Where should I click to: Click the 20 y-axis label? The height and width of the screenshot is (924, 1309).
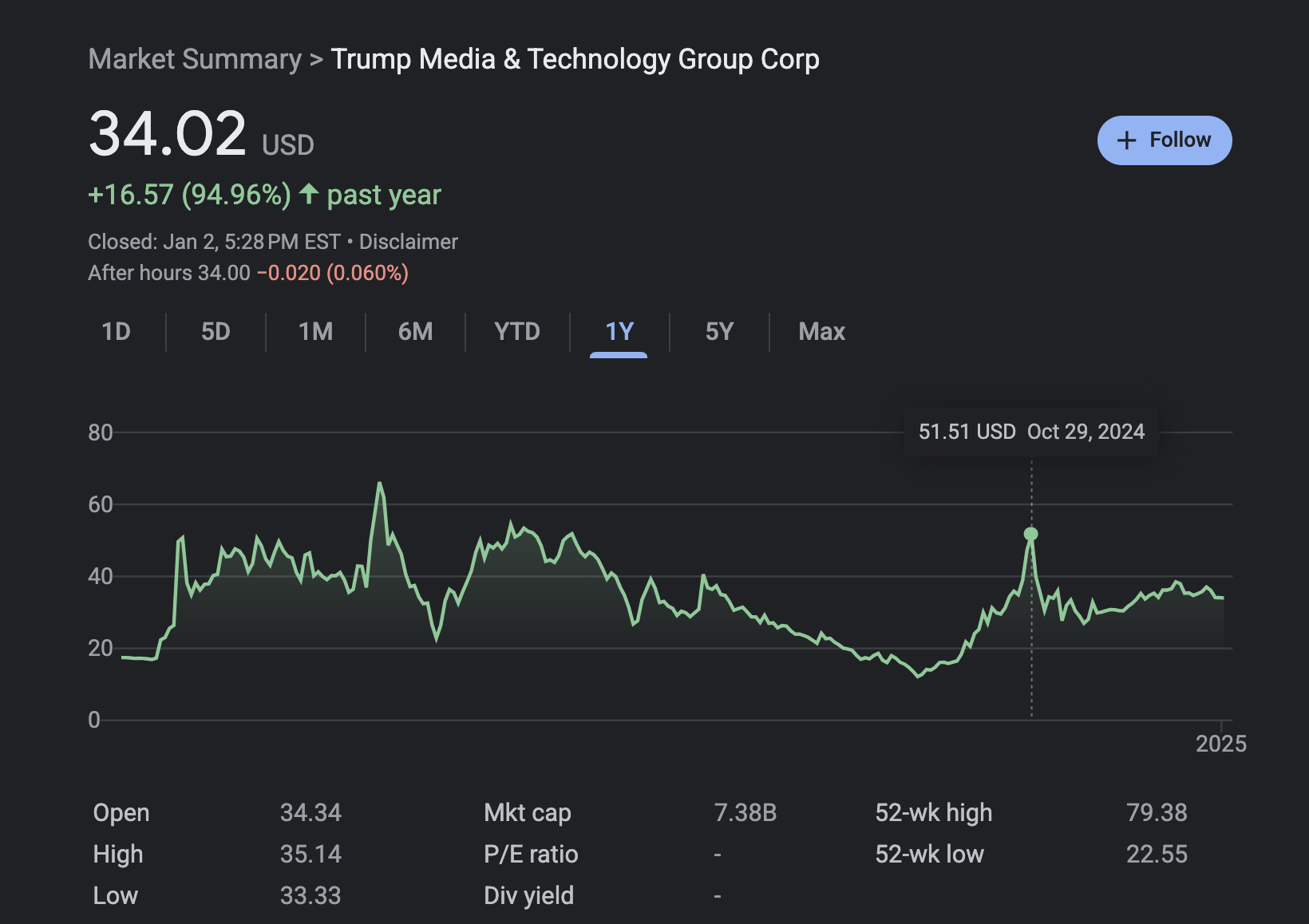pos(101,648)
